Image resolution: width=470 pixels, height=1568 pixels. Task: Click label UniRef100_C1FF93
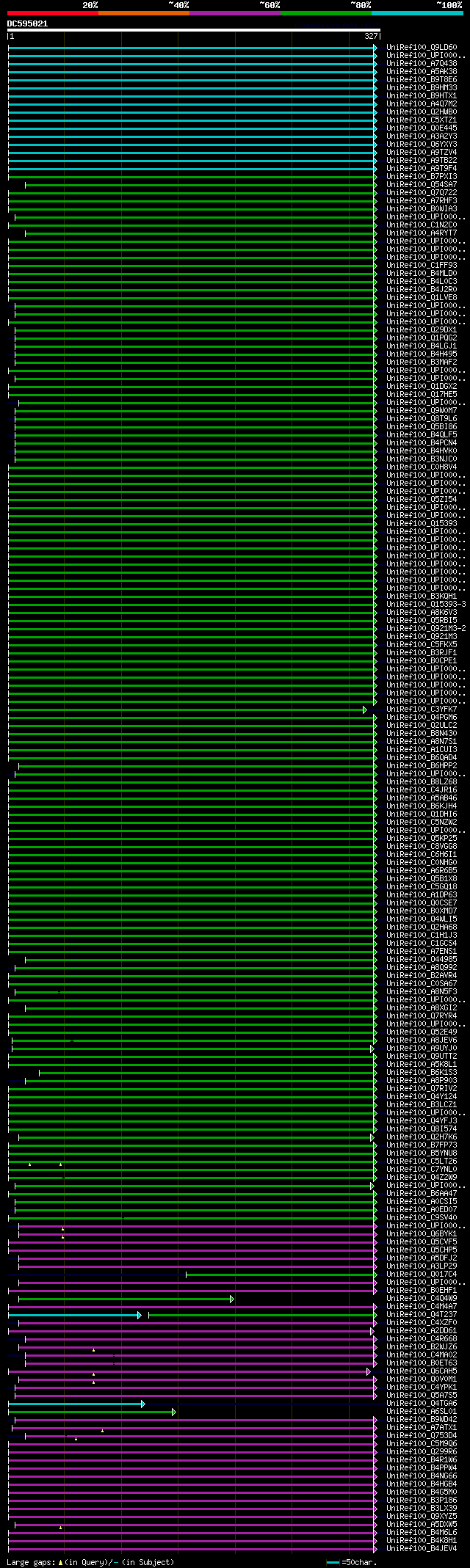422,266
